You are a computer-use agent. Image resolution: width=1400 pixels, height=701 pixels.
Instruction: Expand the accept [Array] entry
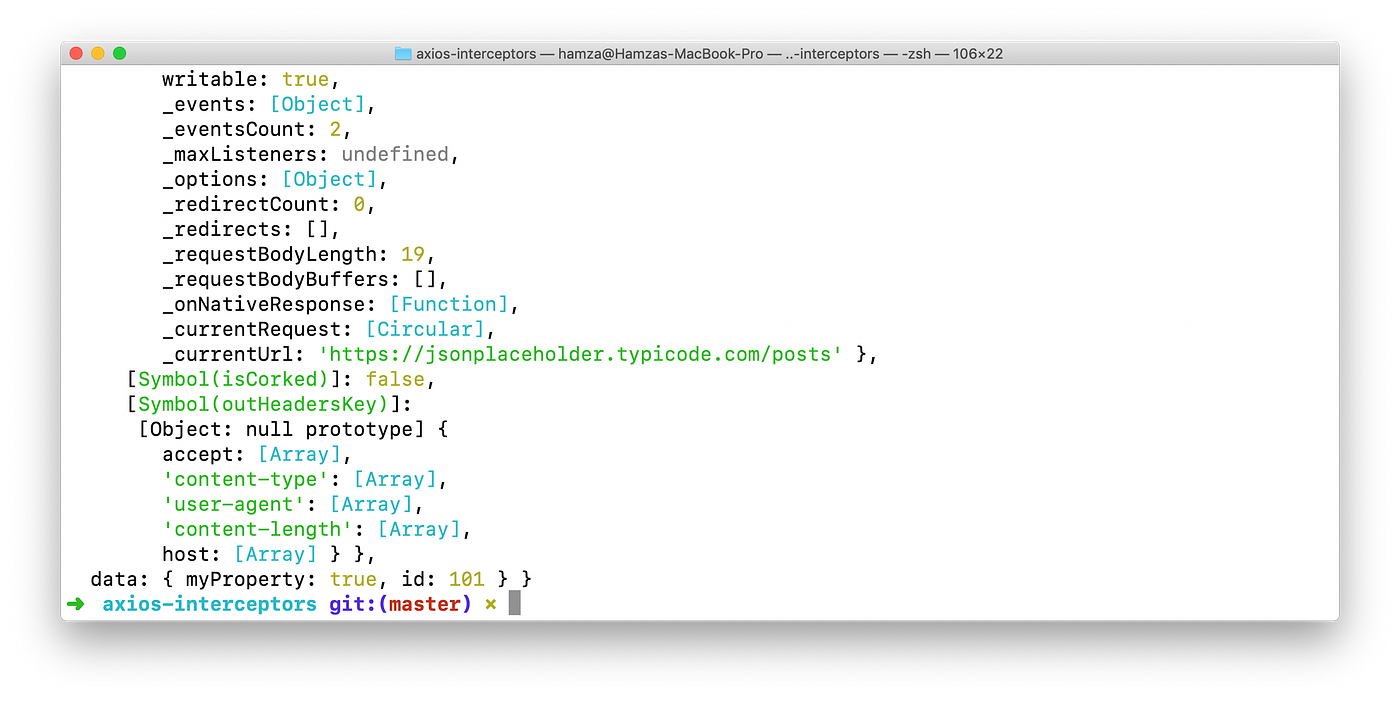[x=299, y=454]
